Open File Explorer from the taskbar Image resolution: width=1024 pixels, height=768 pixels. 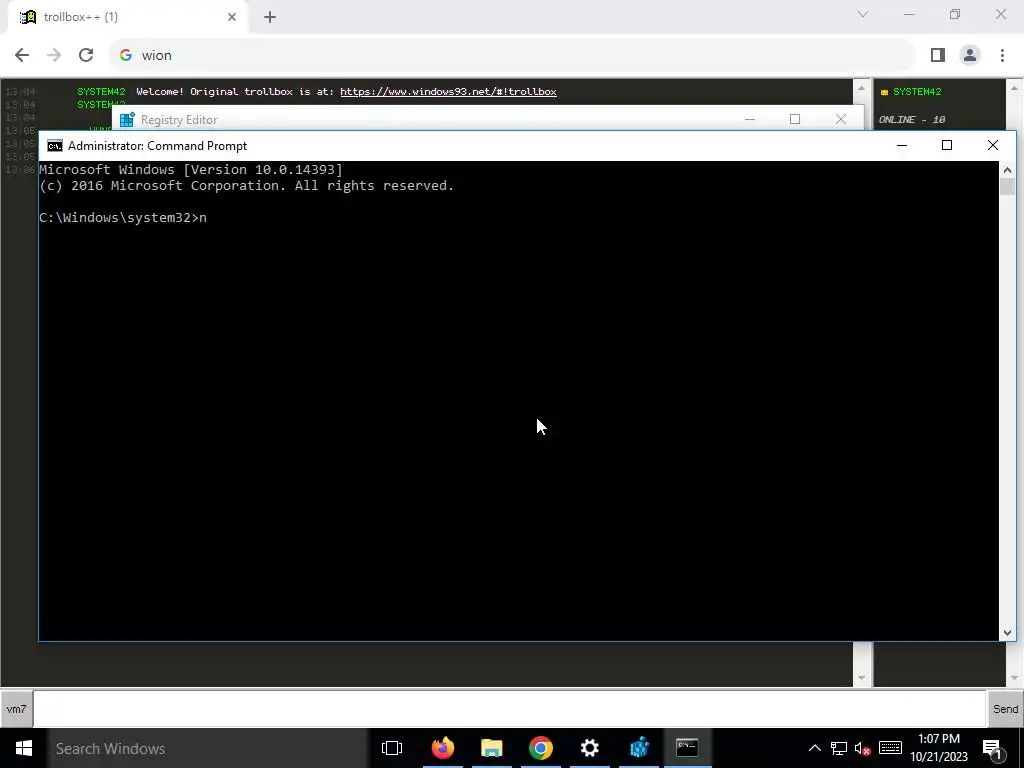click(492, 748)
